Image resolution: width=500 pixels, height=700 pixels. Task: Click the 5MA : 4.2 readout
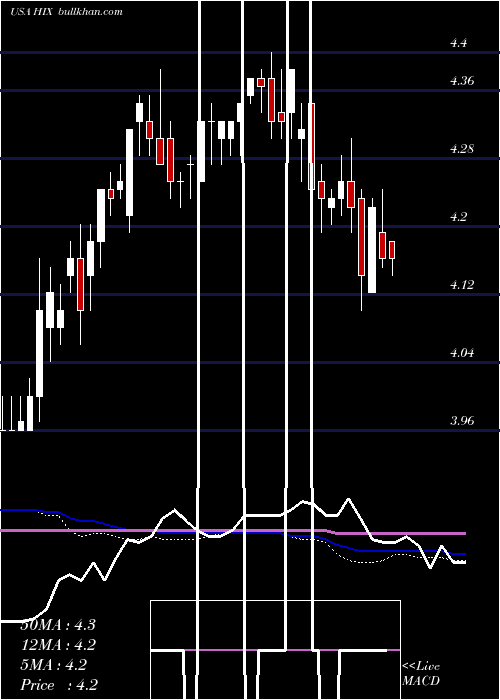(54, 665)
